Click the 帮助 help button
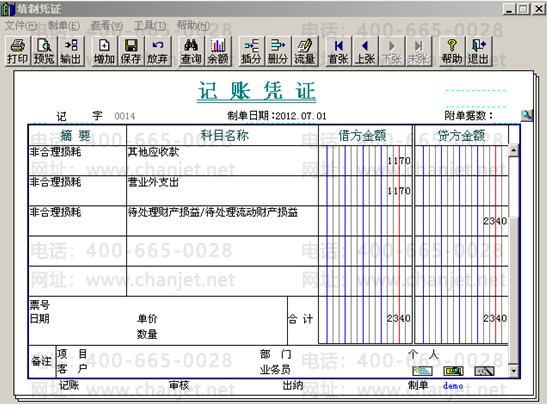Screen dimensions: 547x404 (x=452, y=52)
